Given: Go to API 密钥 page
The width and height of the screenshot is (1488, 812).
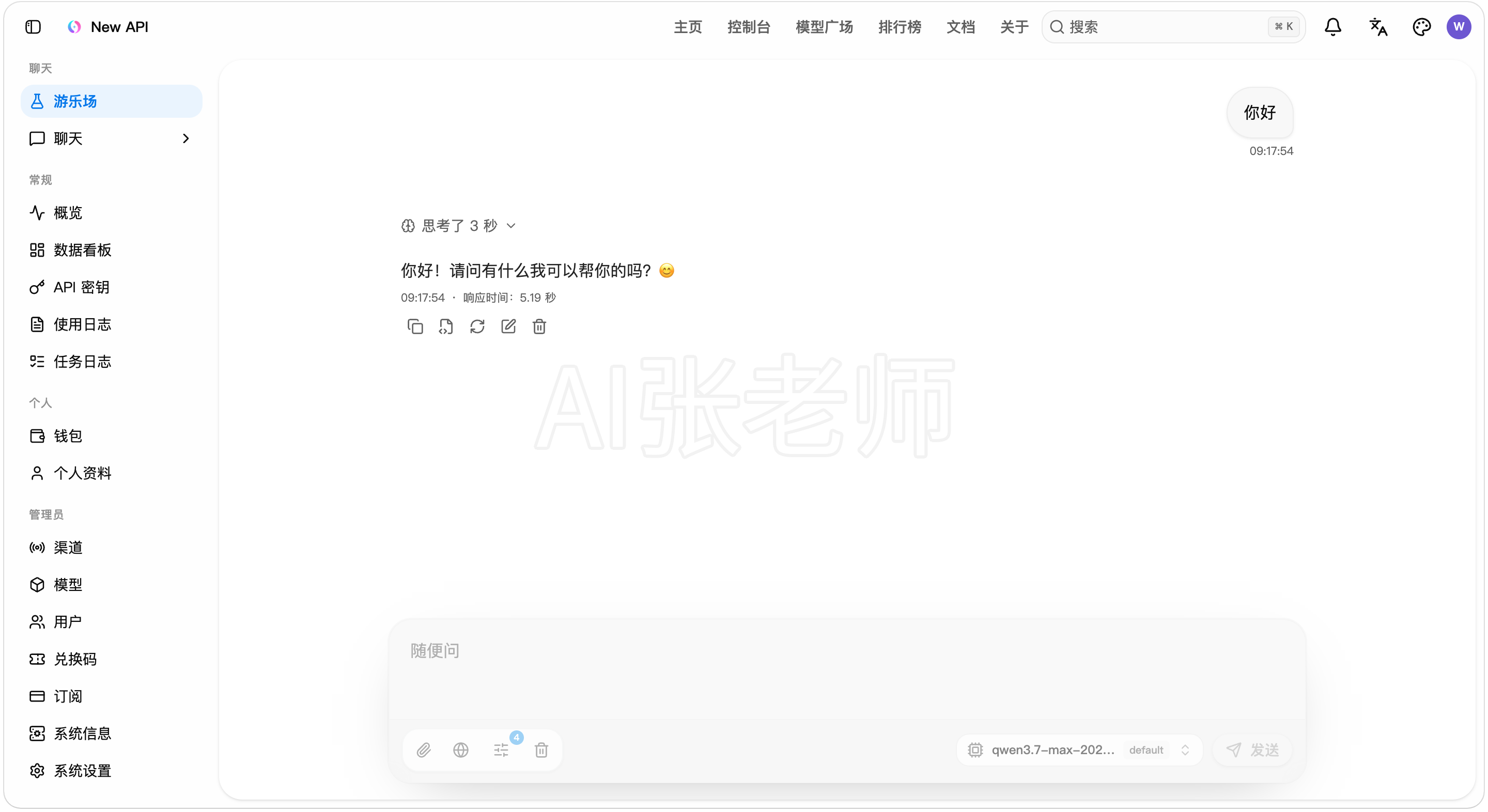Looking at the screenshot, I should click(x=112, y=287).
